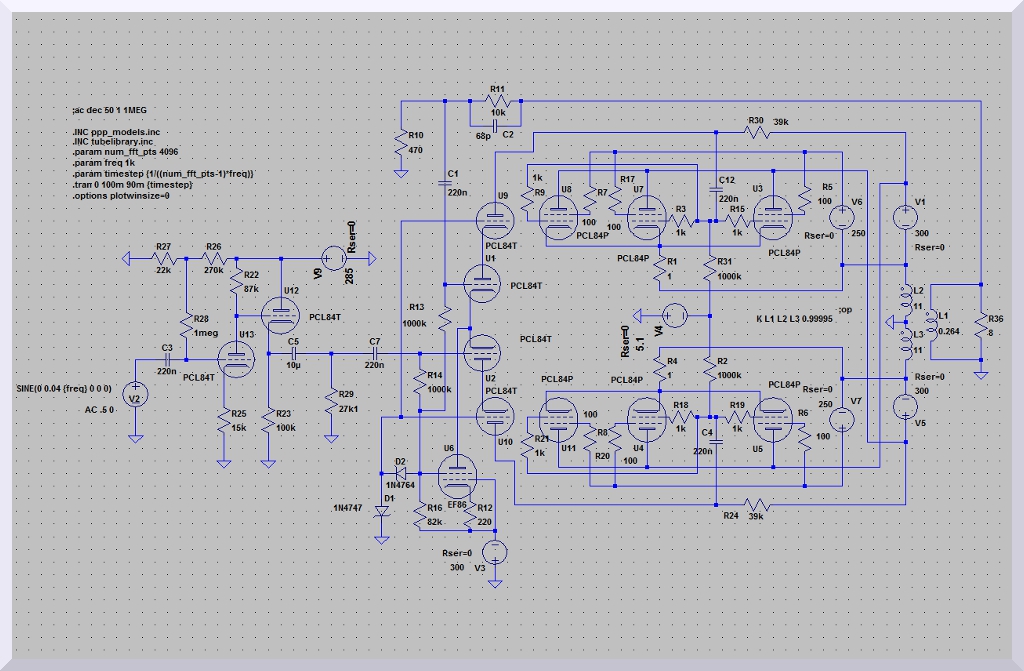Select the R36 8 ohm load resistor
The image size is (1024, 671).
(x=982, y=326)
